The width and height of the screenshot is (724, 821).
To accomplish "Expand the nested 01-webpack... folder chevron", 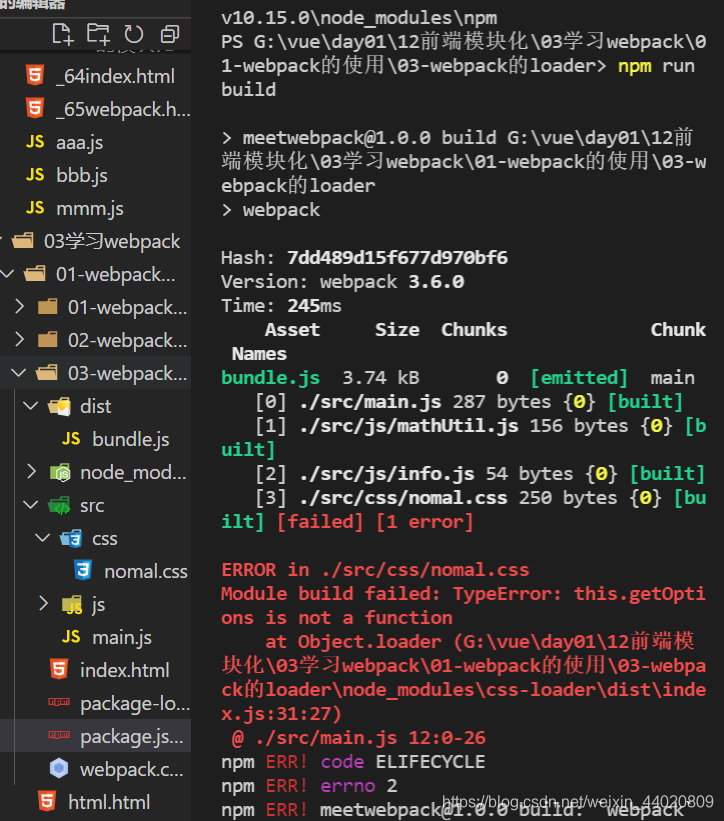I will [x=19, y=306].
